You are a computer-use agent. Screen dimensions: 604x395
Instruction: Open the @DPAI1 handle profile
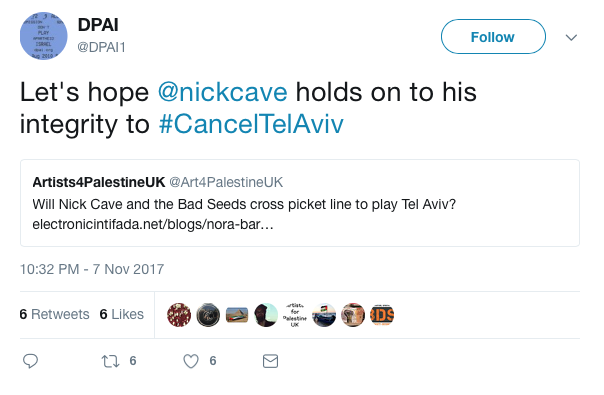point(101,47)
